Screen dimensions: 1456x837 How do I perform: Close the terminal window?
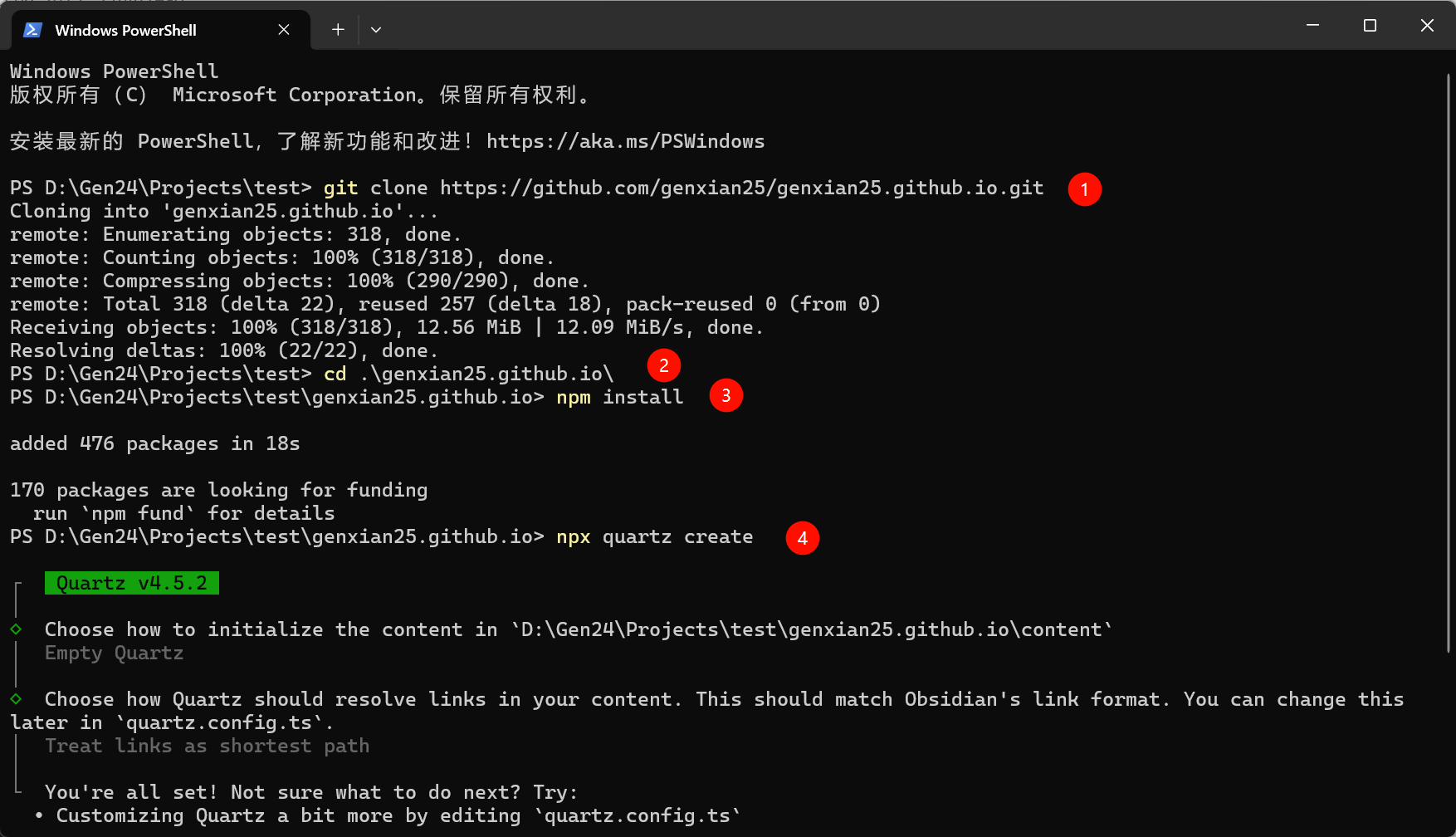[1427, 26]
